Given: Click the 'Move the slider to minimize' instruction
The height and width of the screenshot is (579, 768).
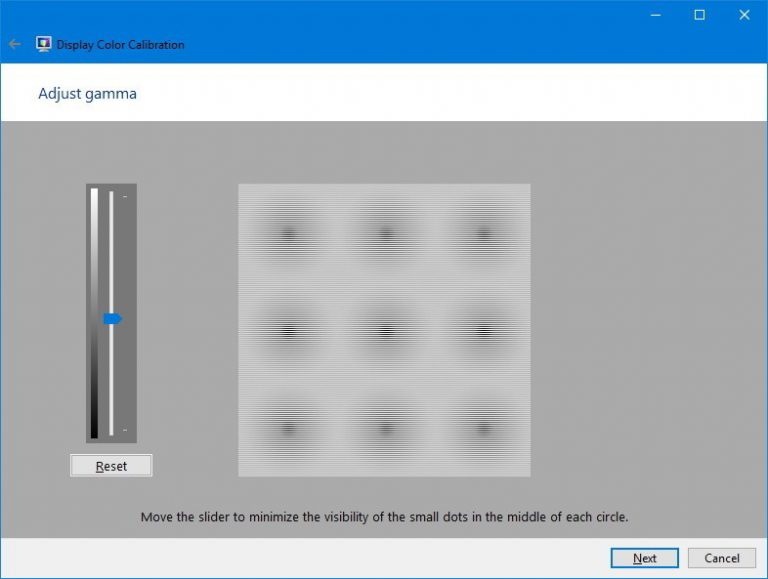Looking at the screenshot, I should pyautogui.click(x=384, y=517).
